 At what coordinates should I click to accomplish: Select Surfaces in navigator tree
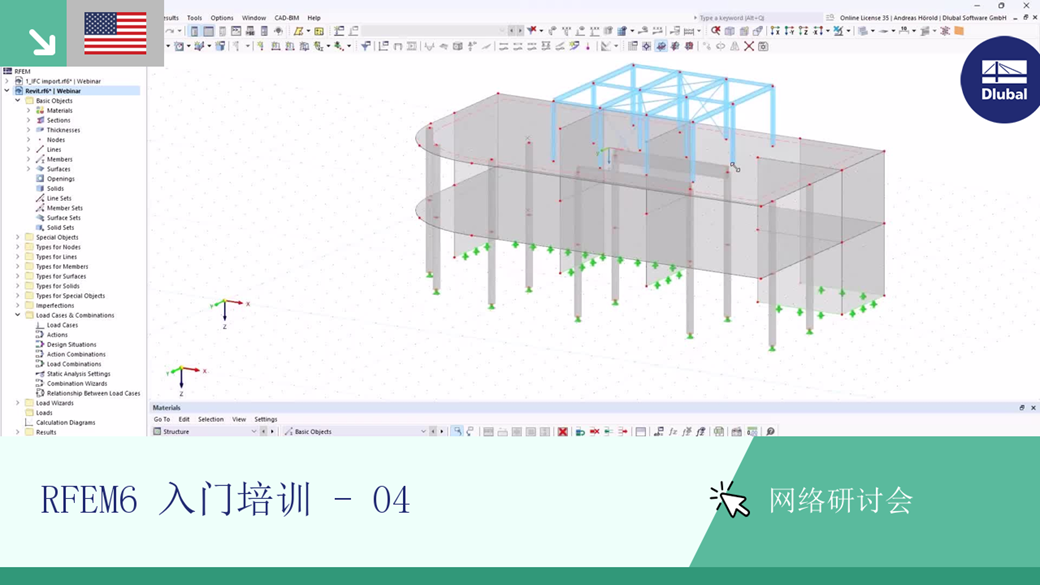pos(58,168)
